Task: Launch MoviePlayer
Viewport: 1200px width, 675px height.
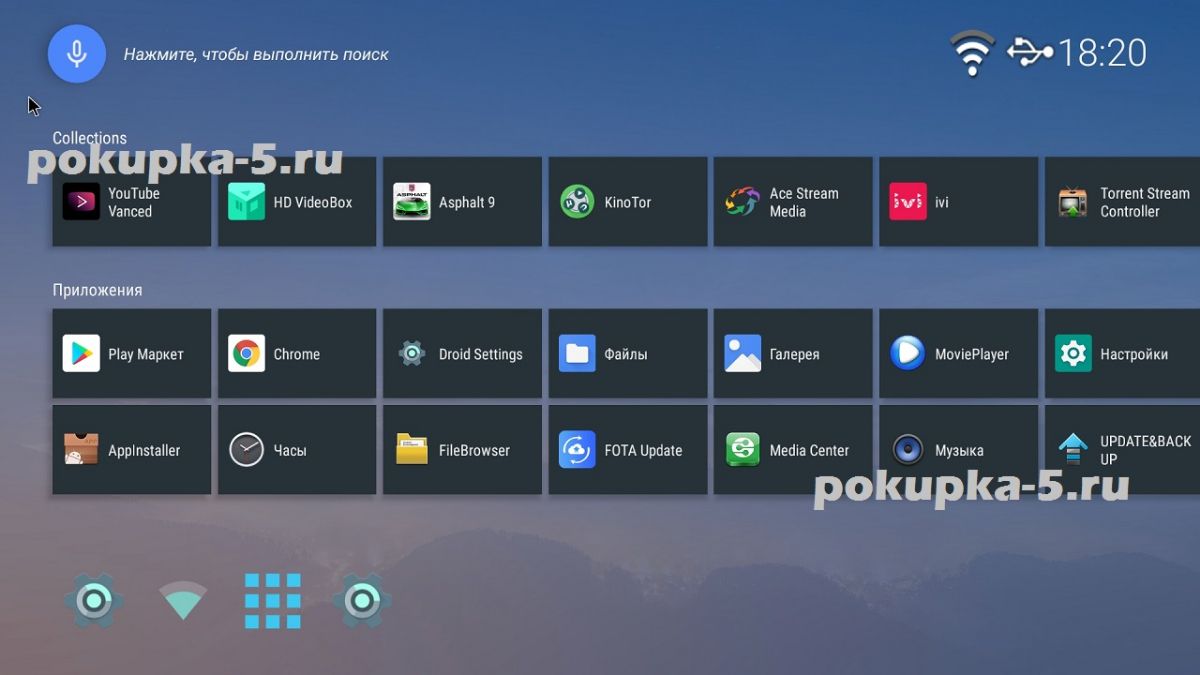Action: pyautogui.click(x=958, y=354)
